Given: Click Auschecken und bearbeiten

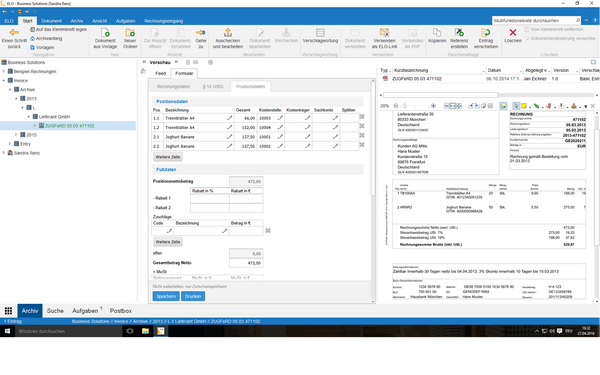Looking at the screenshot, I should pyautogui.click(x=228, y=38).
